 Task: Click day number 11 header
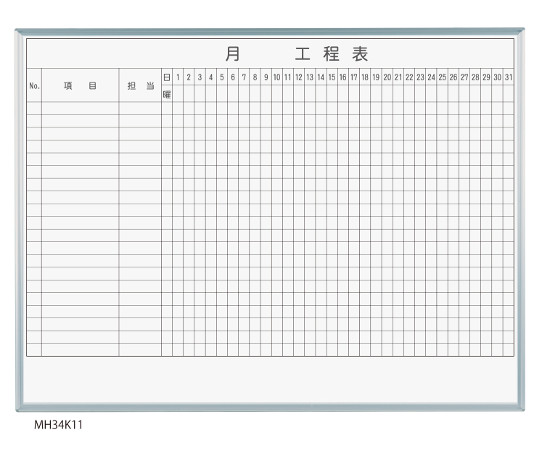click(x=288, y=77)
